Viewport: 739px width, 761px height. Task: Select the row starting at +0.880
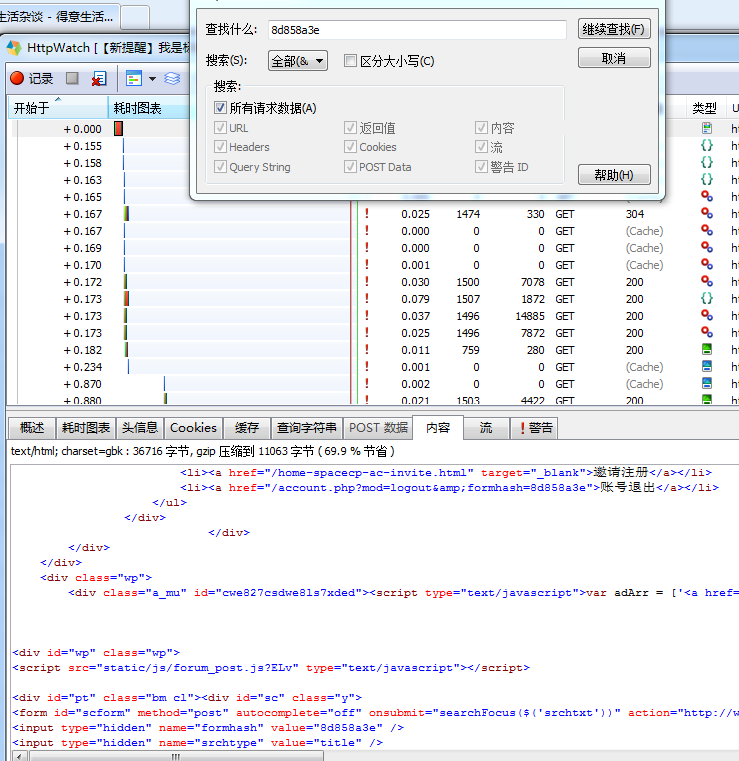374,400
